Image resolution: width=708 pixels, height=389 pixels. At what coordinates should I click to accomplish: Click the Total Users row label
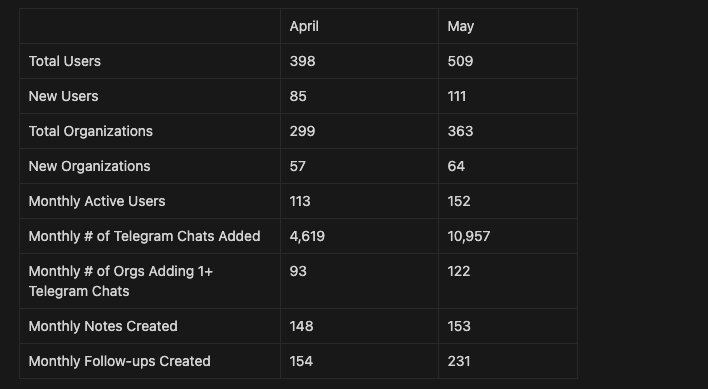[65, 61]
